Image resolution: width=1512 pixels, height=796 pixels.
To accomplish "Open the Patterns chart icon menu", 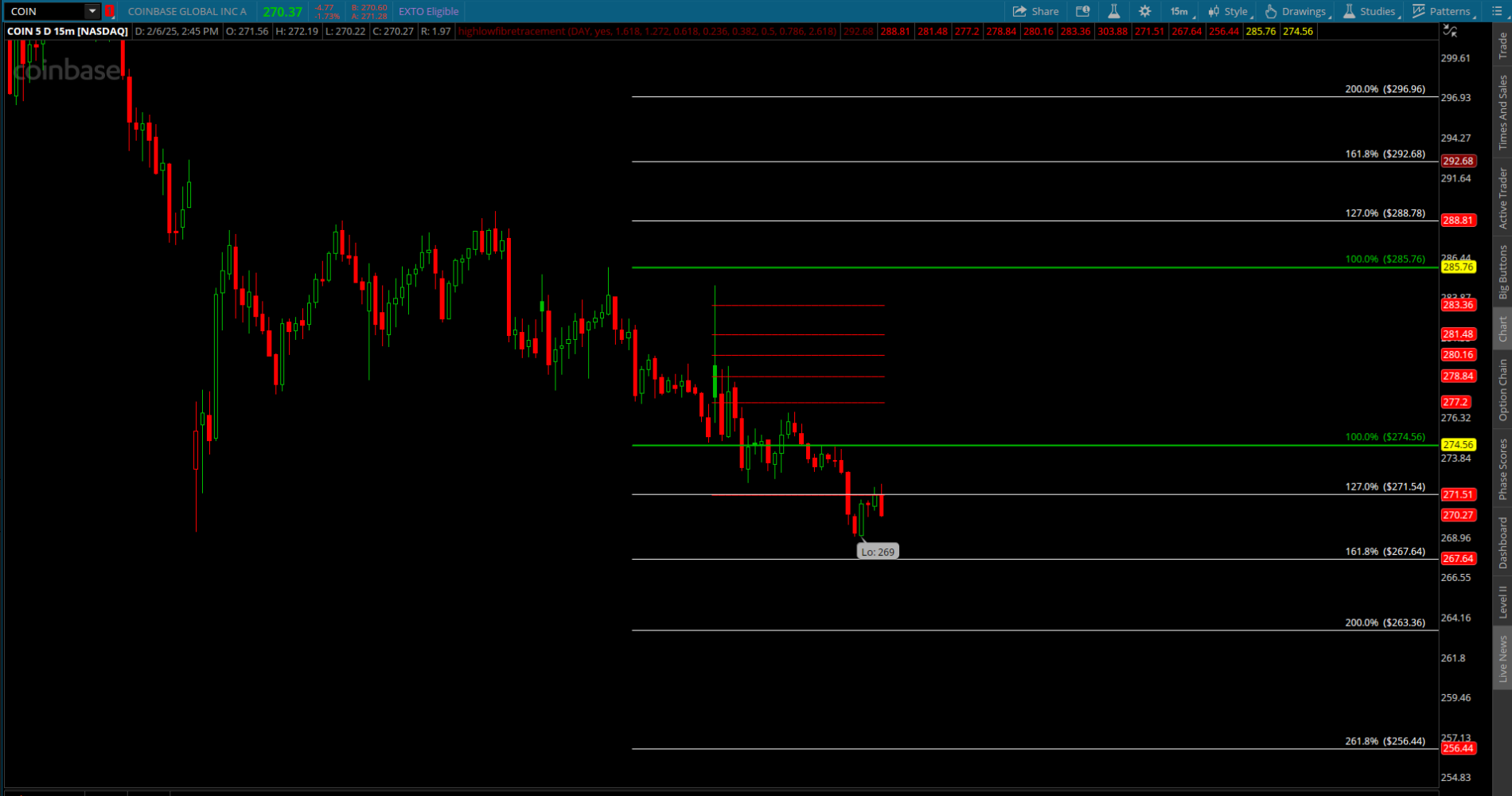I will pyautogui.click(x=1443, y=11).
